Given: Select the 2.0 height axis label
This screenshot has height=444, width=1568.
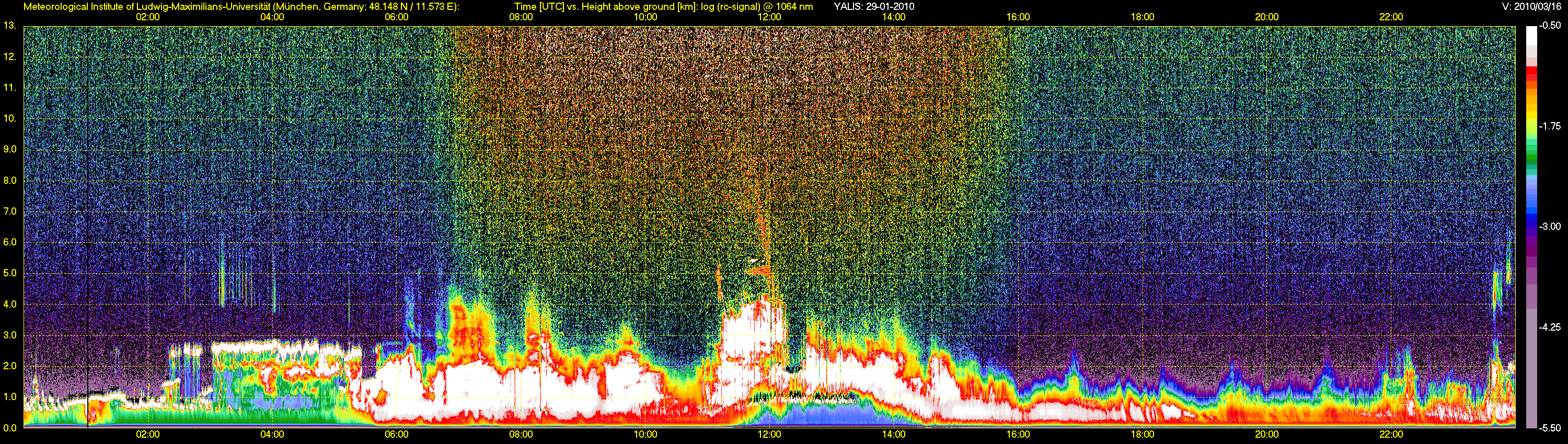Looking at the screenshot, I should click(x=10, y=366).
